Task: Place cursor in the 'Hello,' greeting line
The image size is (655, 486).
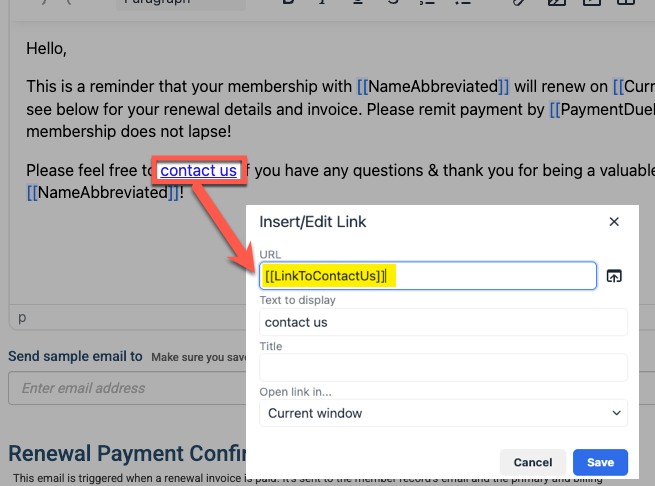Action: (x=46, y=49)
